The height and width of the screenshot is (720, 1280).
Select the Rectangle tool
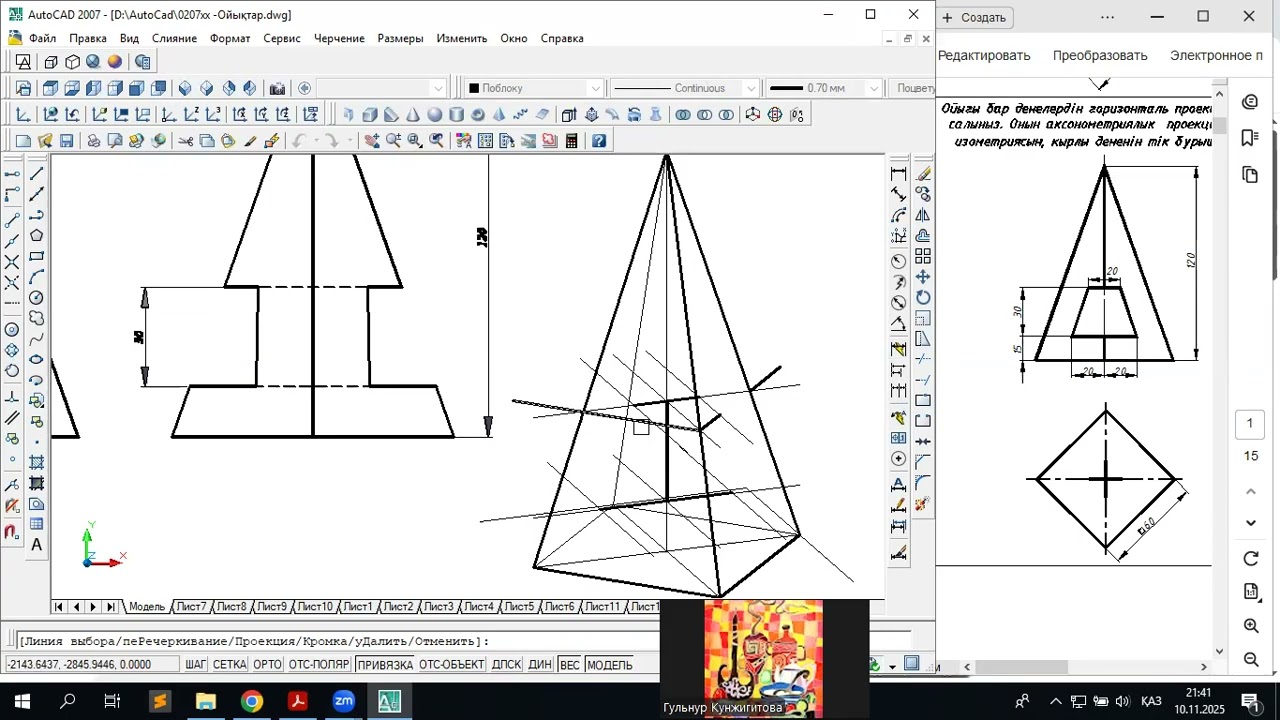pyautogui.click(x=37, y=257)
